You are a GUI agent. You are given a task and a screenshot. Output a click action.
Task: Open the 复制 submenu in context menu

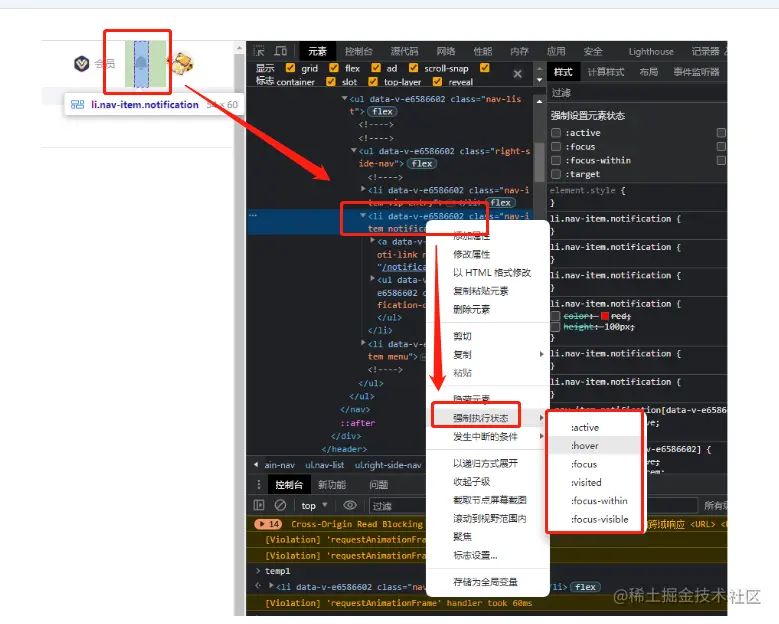pyautogui.click(x=488, y=355)
